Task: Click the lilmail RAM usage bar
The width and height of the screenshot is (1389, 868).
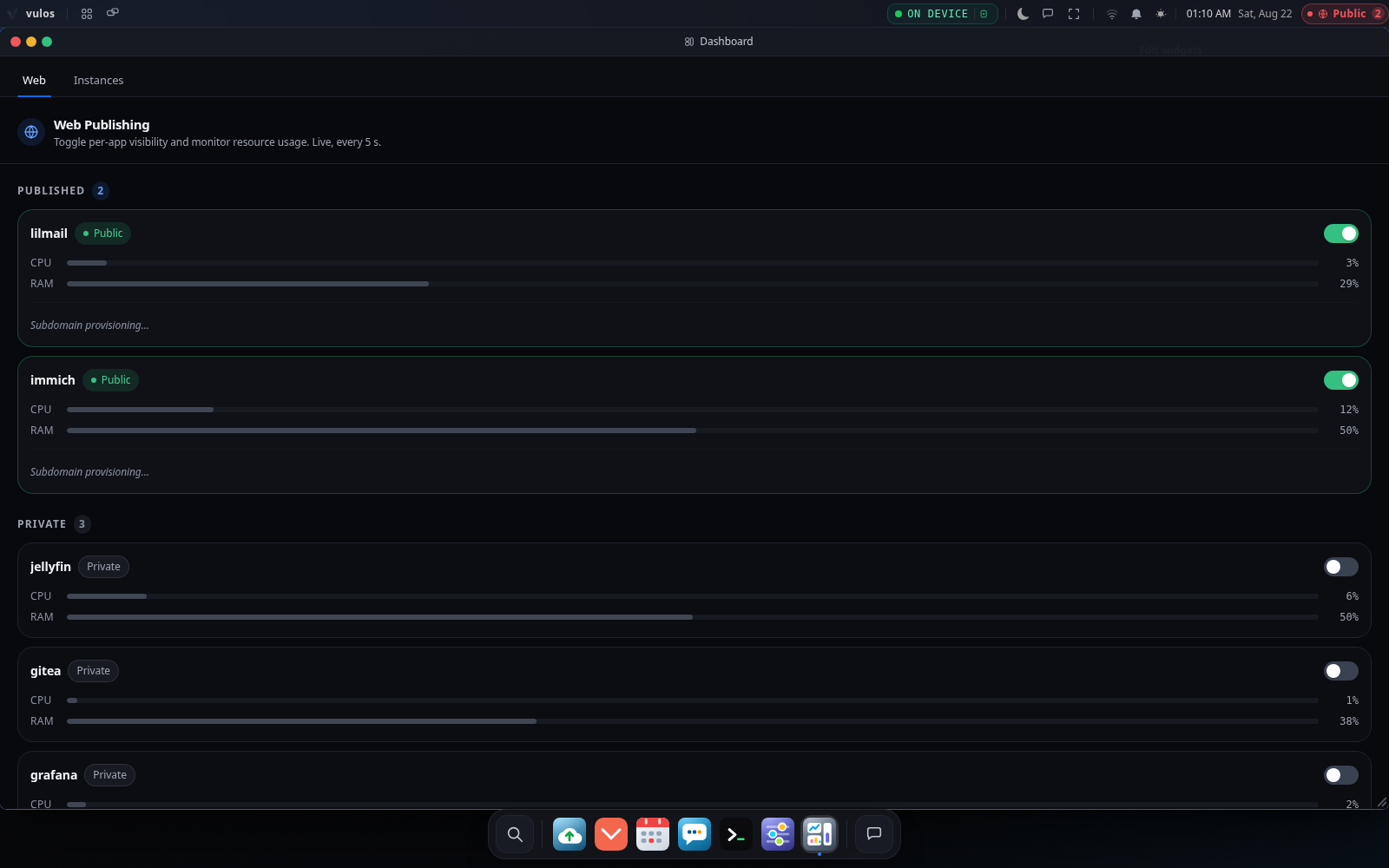Action: click(693, 284)
